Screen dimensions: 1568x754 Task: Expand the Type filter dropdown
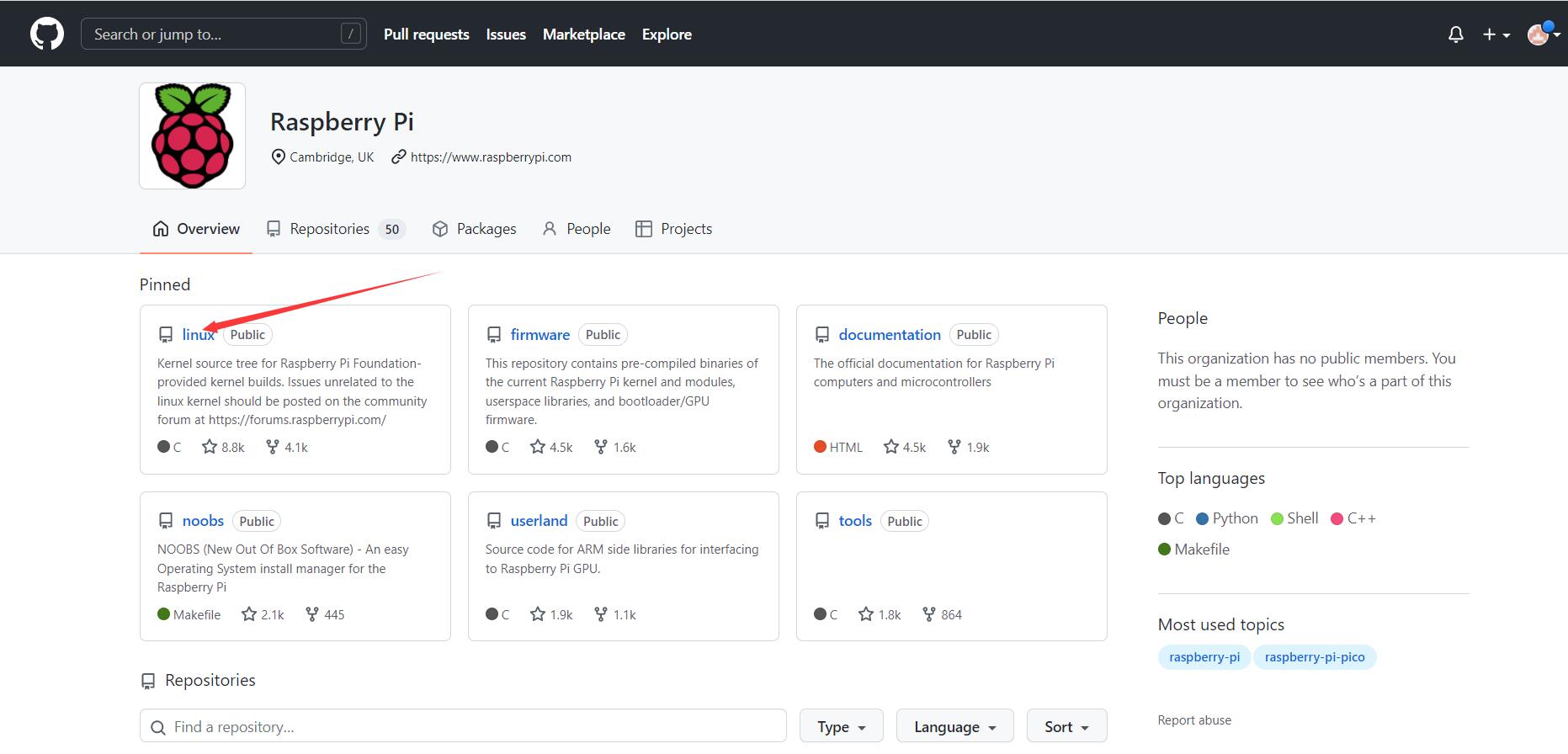[841, 726]
